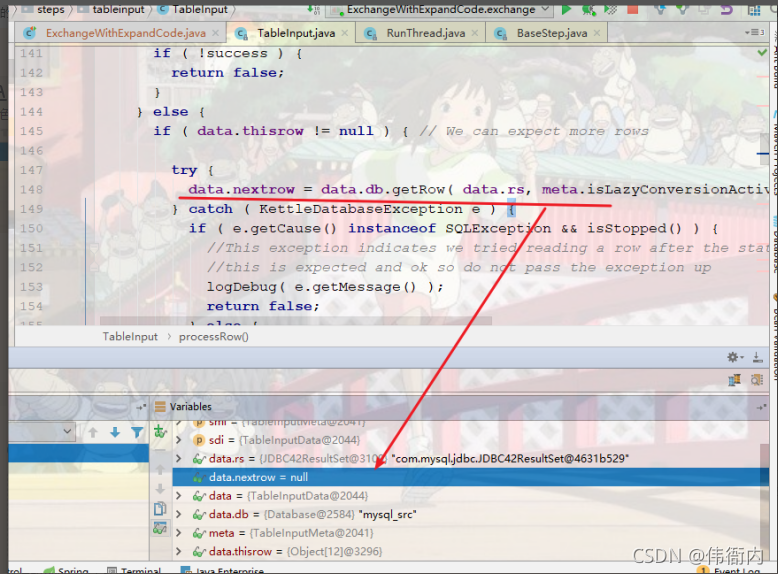This screenshot has height=574, width=778.
Task: Close the ExchangeWithExpandCode.java tab
Action: coord(216,33)
